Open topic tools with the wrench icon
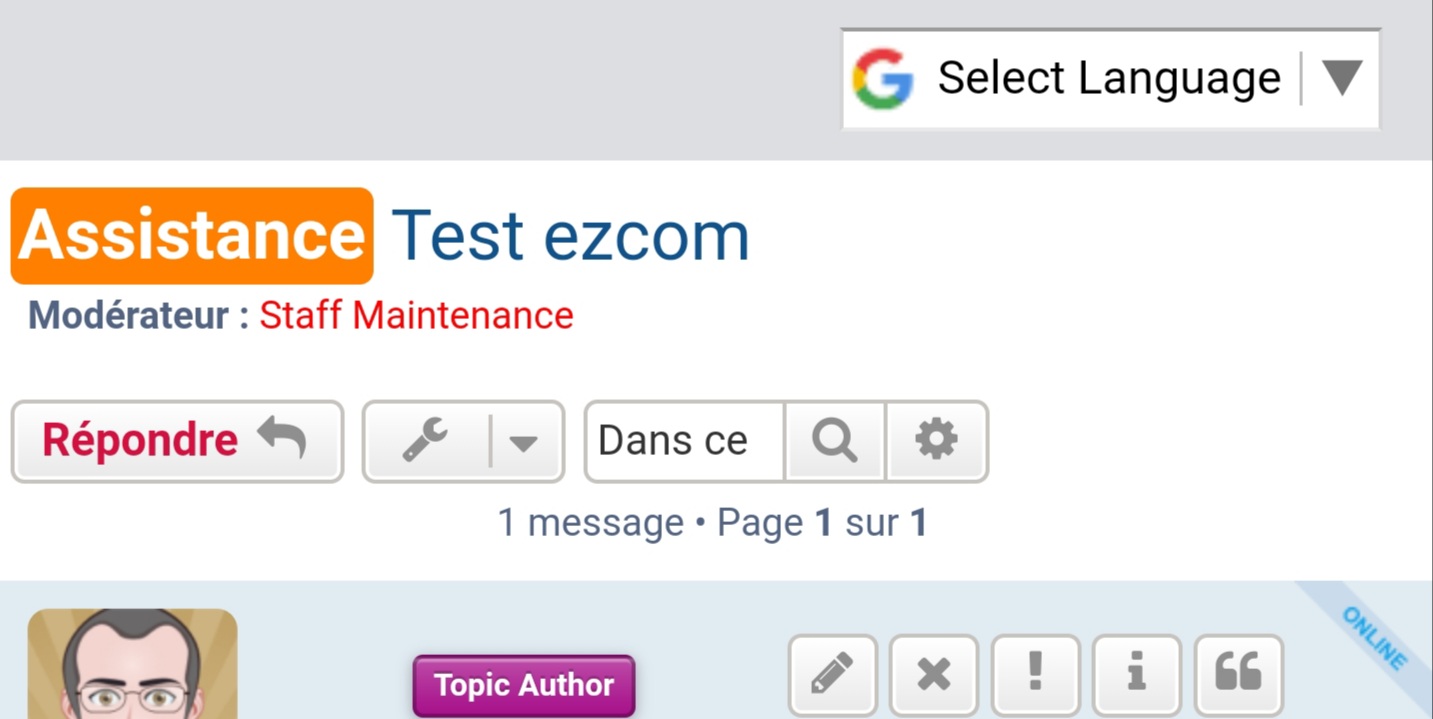Image resolution: width=1433 pixels, height=719 pixels. click(x=426, y=441)
